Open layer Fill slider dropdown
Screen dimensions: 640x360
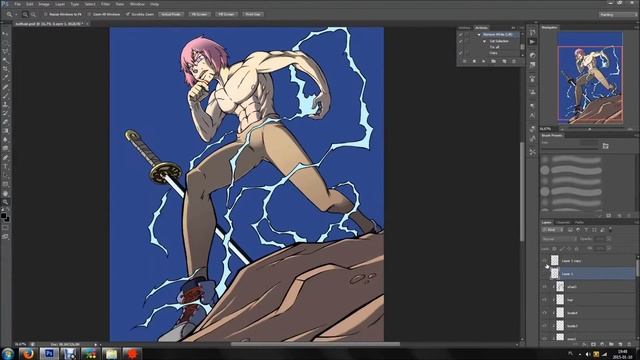click(609, 248)
